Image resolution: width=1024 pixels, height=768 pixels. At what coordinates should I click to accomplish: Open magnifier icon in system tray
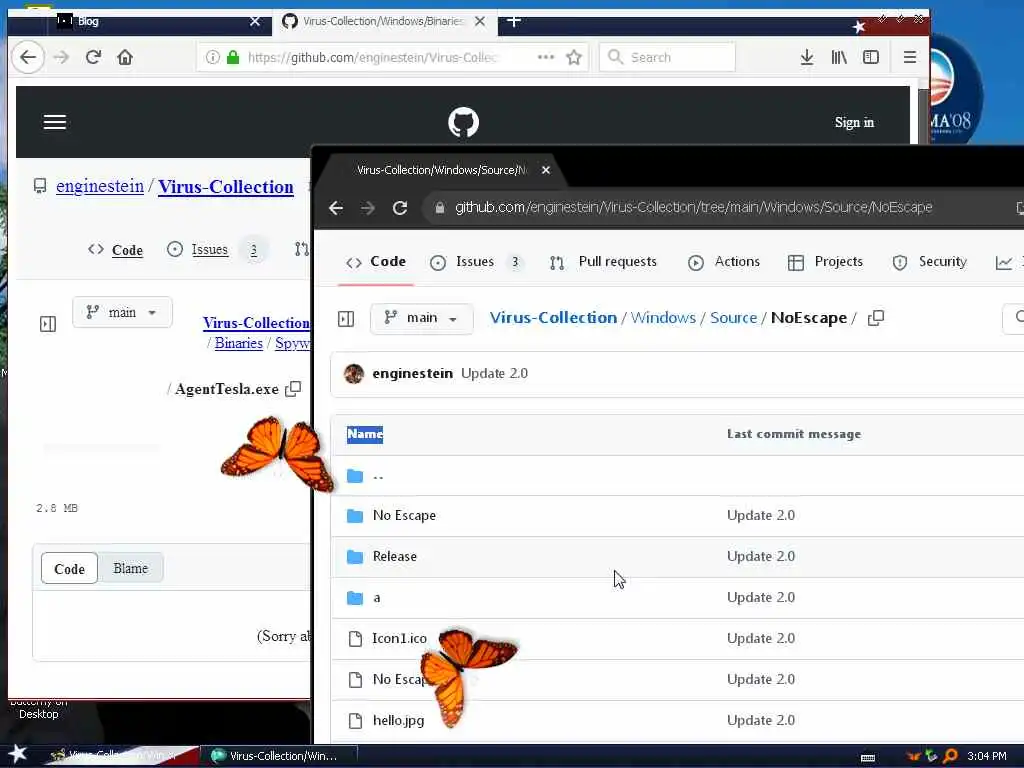coord(950,756)
